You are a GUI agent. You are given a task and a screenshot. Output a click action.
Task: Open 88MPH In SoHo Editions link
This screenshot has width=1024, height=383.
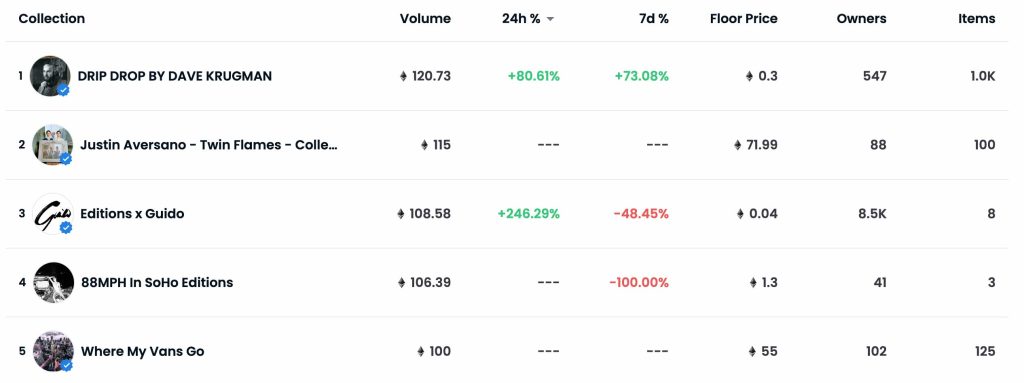pyautogui.click(x=157, y=282)
